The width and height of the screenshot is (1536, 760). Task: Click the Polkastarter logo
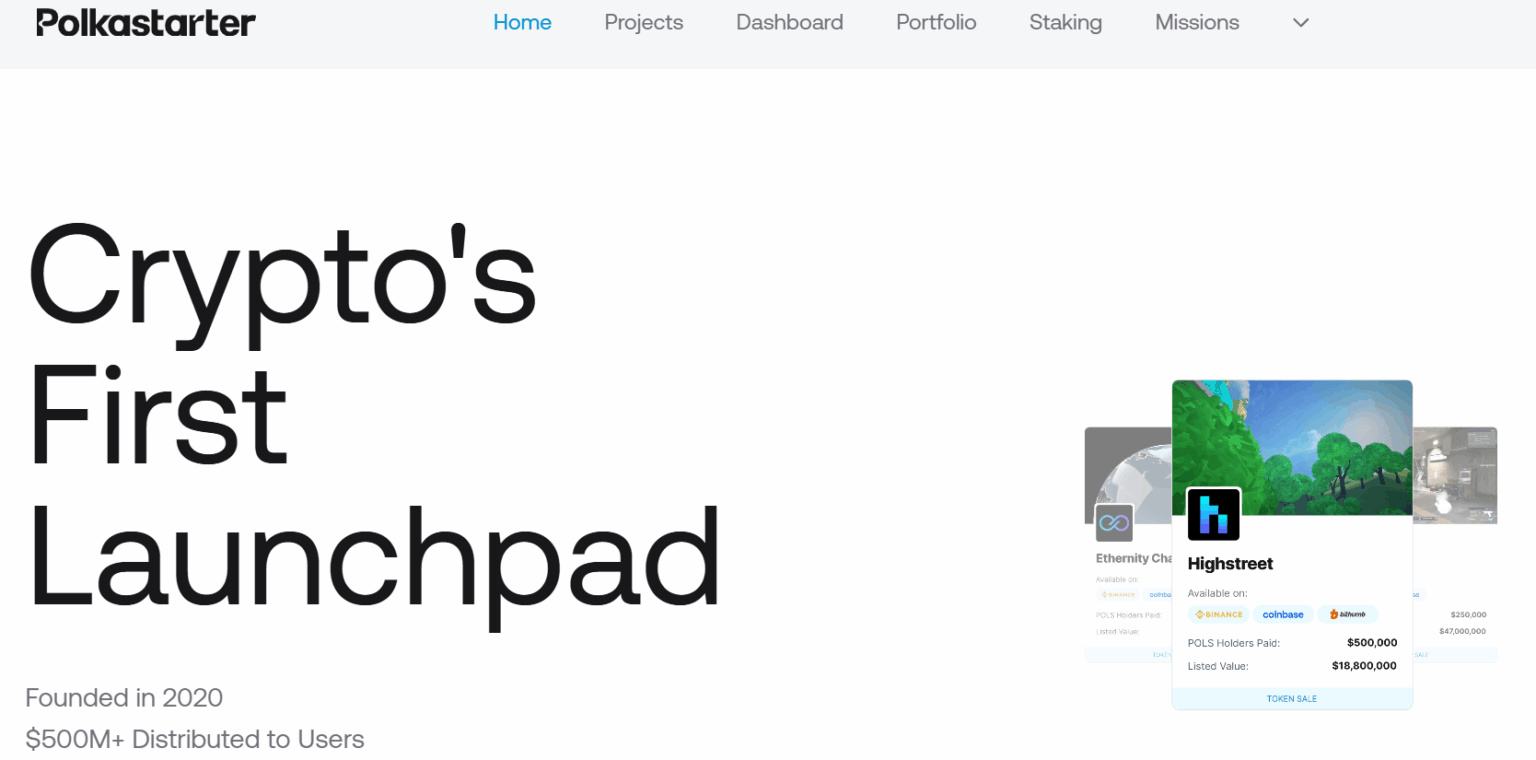[x=146, y=22]
